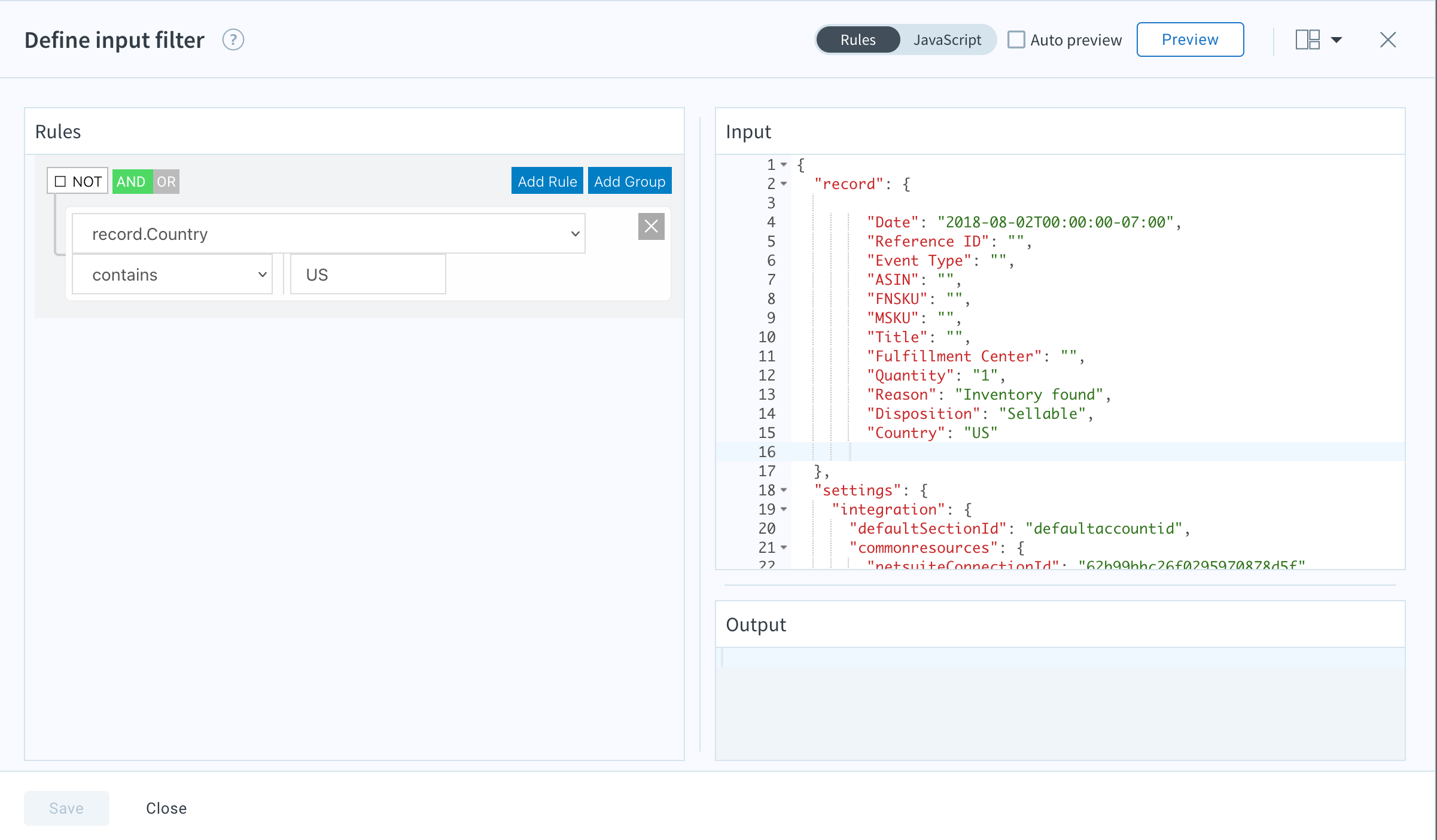Click the "Quantity": "1" line
This screenshot has width=1437, height=840.
click(x=936, y=375)
